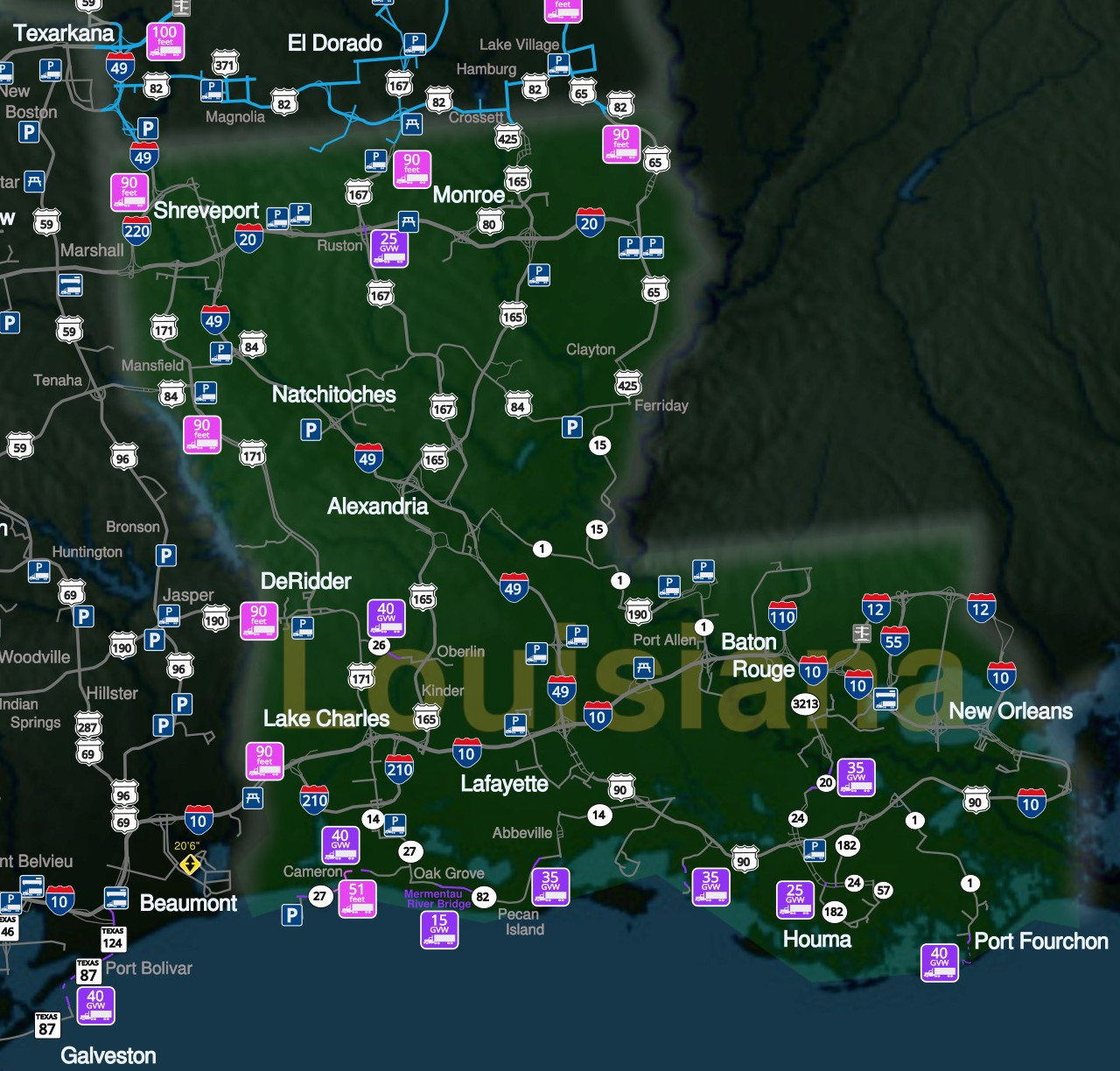The height and width of the screenshot is (1071, 1120).
Task: Click the 15 GVW Mermentau River Bridge marker
Action: [439, 930]
